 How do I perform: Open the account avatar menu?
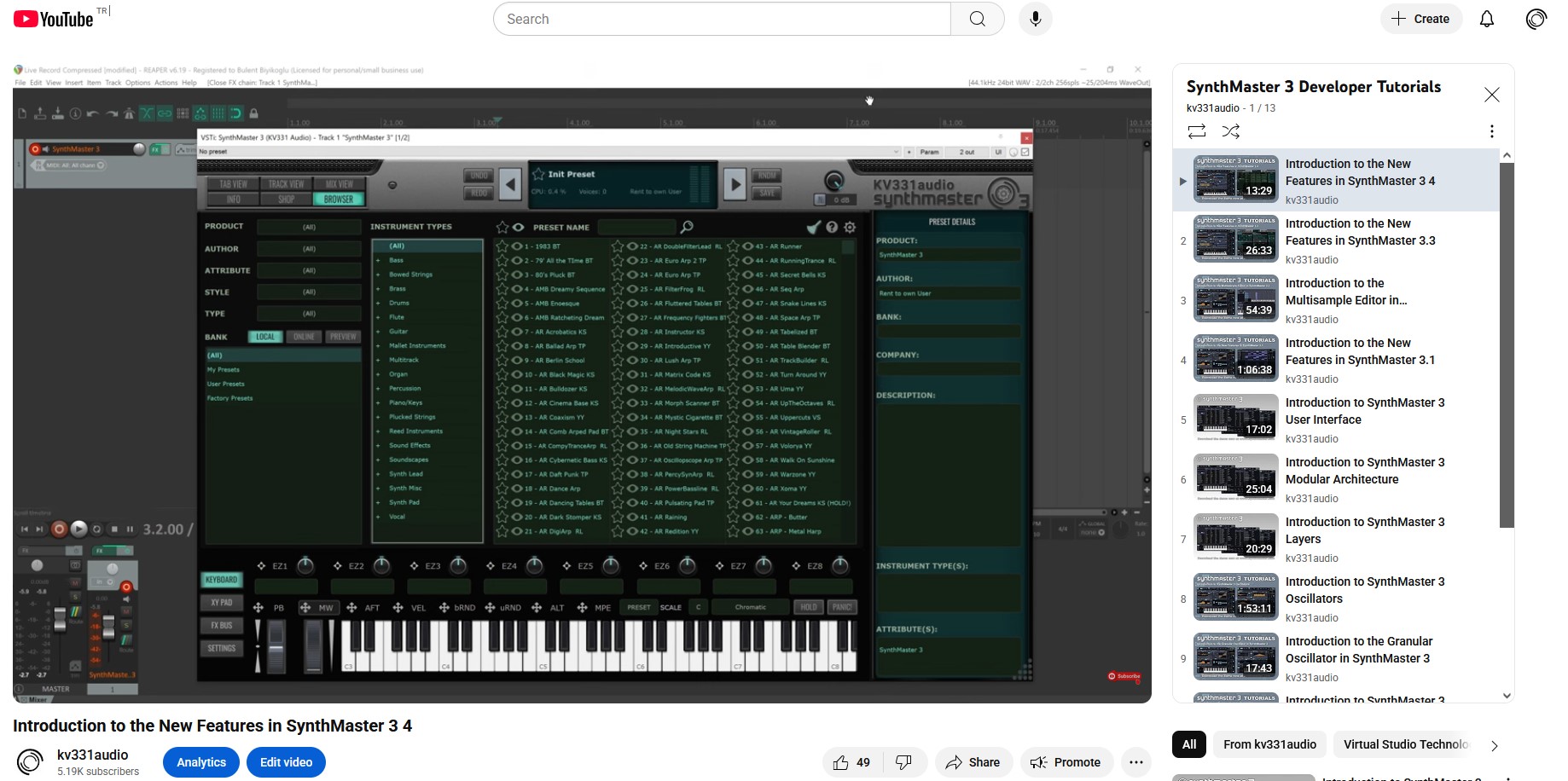(x=1536, y=19)
